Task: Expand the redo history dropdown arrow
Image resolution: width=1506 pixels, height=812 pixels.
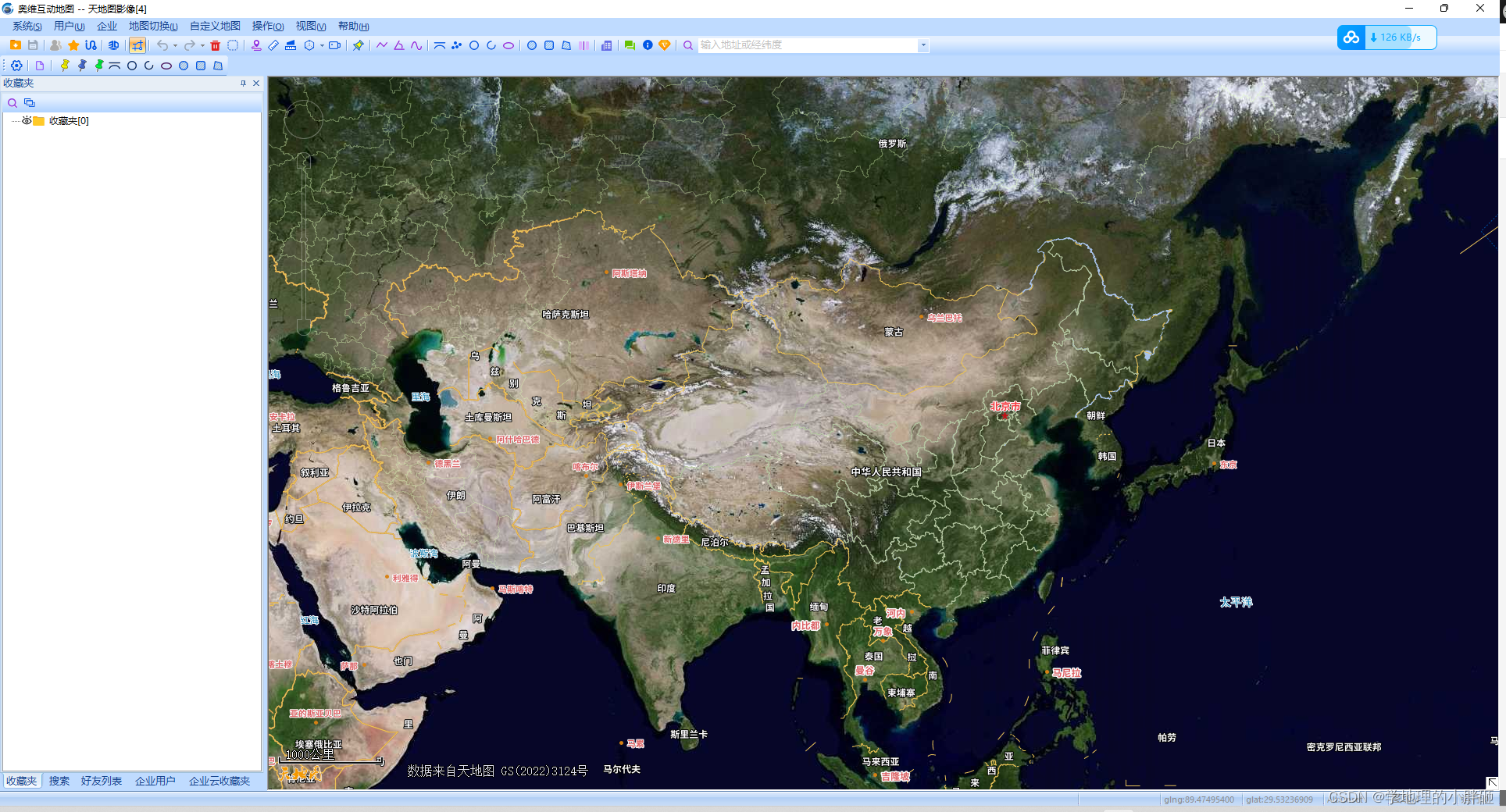Action: tap(202, 45)
